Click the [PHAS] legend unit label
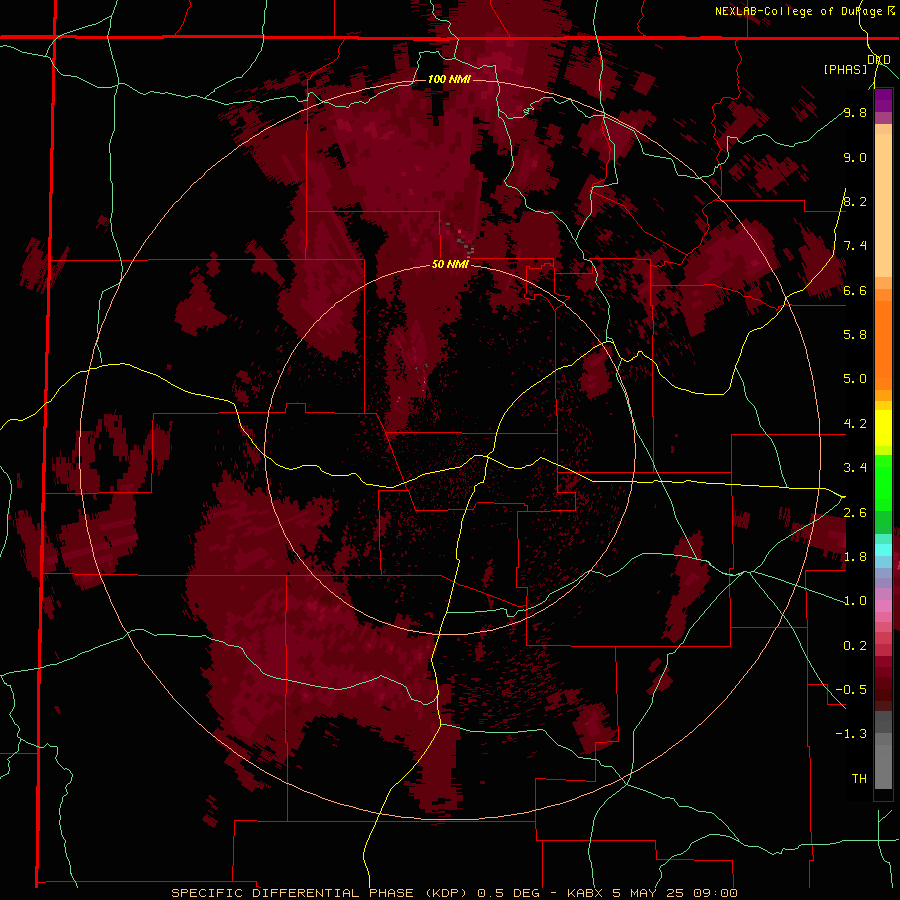Screen dimensions: 900x900 pos(845,69)
